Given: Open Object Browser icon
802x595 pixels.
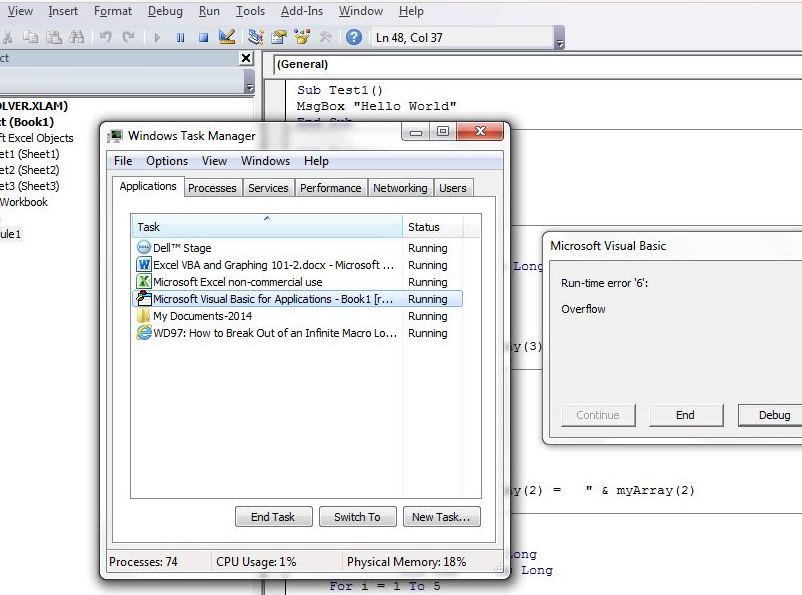Looking at the screenshot, I should pyautogui.click(x=302, y=37).
